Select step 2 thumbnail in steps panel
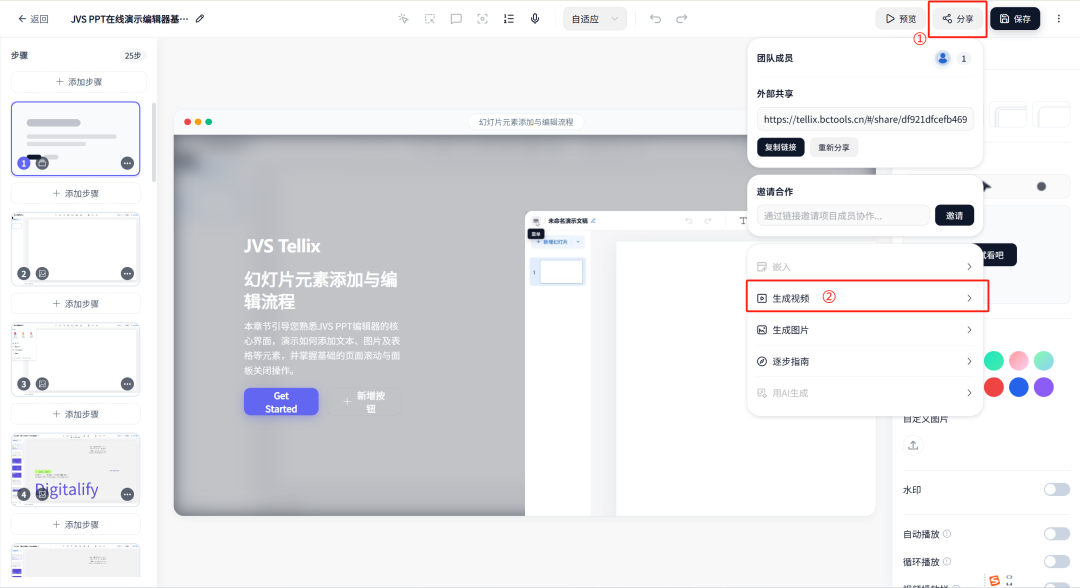The width and height of the screenshot is (1080, 588). (x=76, y=249)
